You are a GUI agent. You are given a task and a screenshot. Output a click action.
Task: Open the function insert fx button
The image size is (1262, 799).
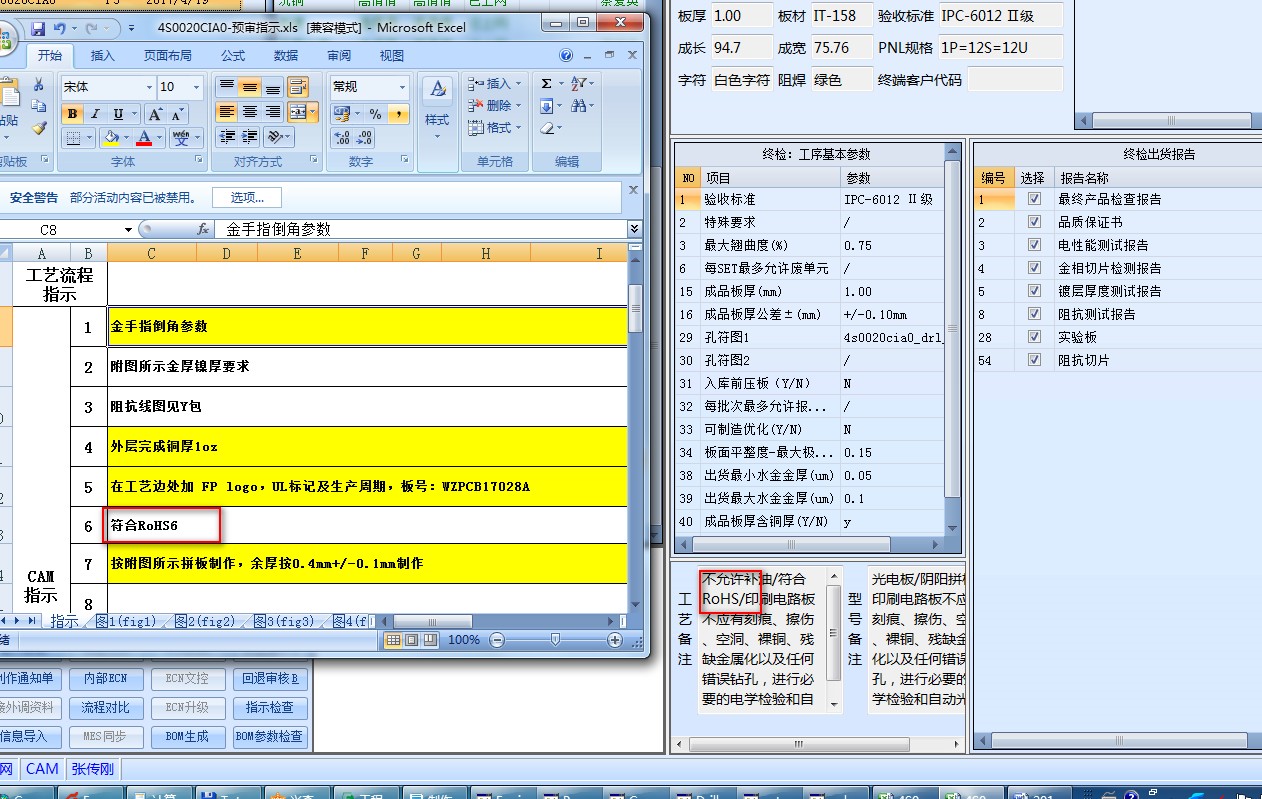(203, 229)
